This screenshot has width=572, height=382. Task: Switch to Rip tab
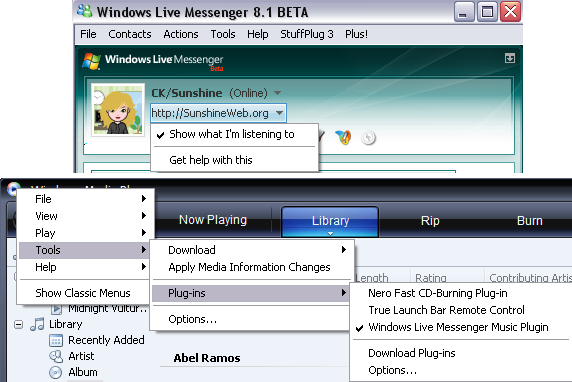point(430,221)
